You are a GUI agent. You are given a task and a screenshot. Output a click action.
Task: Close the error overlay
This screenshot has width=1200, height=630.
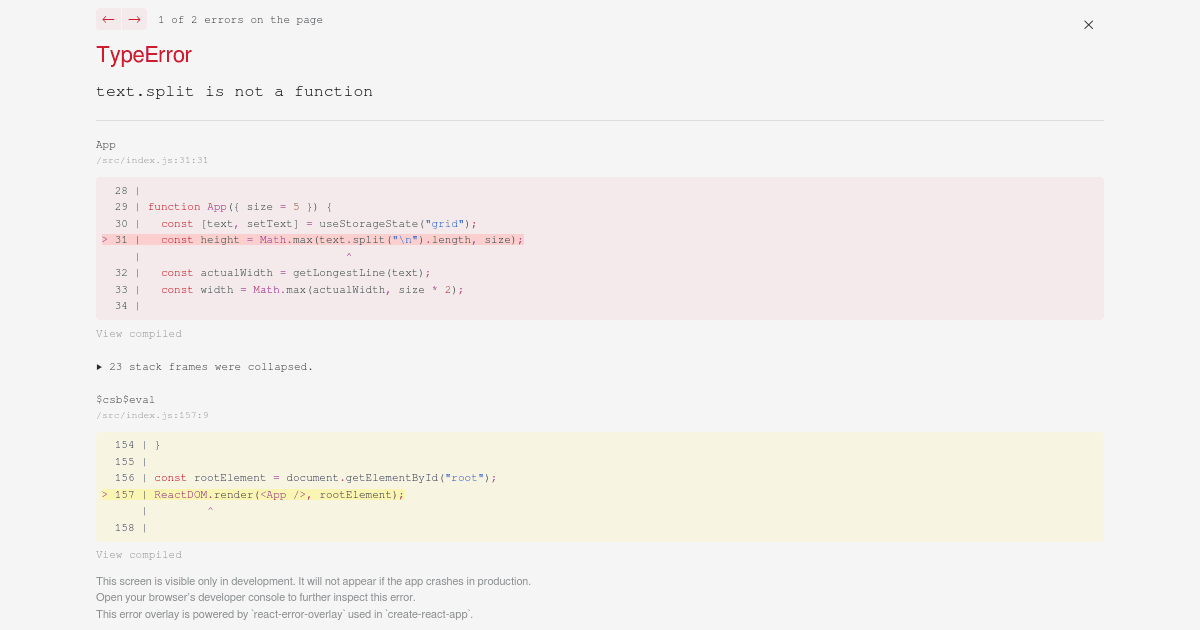click(x=1089, y=25)
